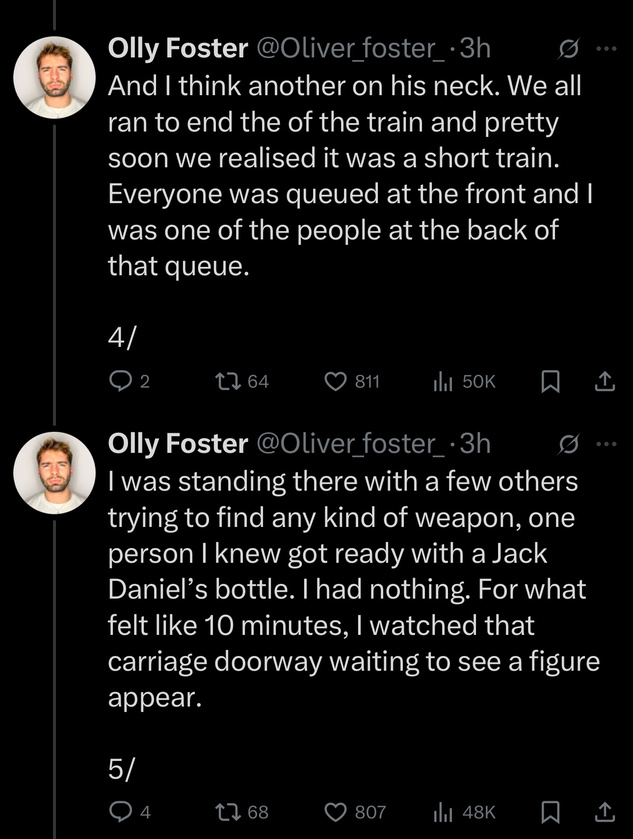
Task: Share the tweet ending in 5/
Action: pyautogui.click(x=603, y=812)
